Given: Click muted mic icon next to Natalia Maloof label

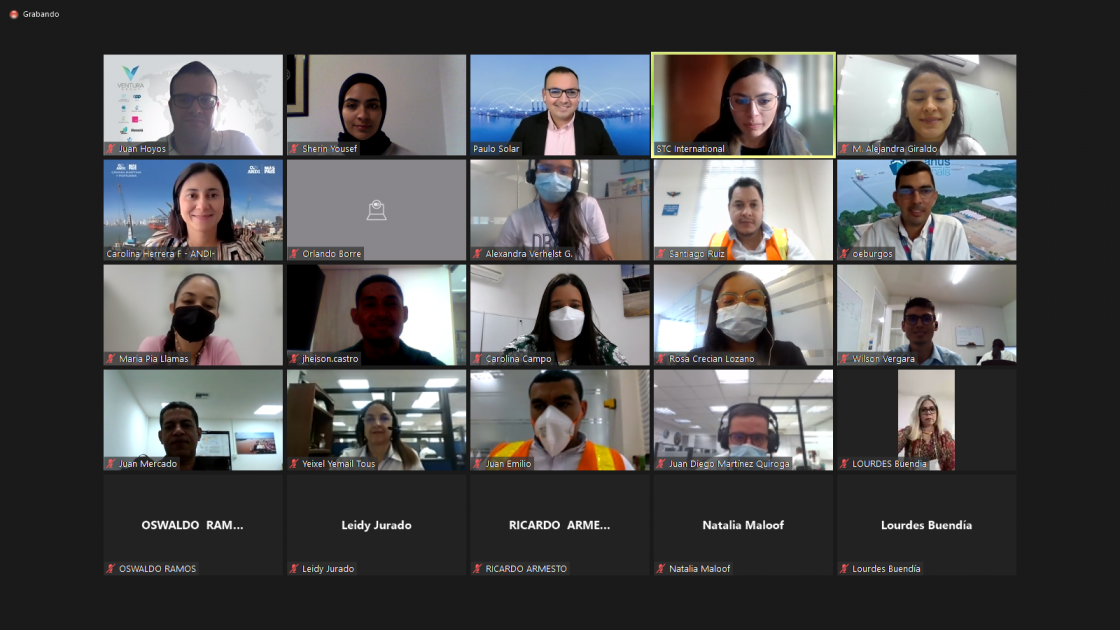Looking at the screenshot, I should [661, 569].
